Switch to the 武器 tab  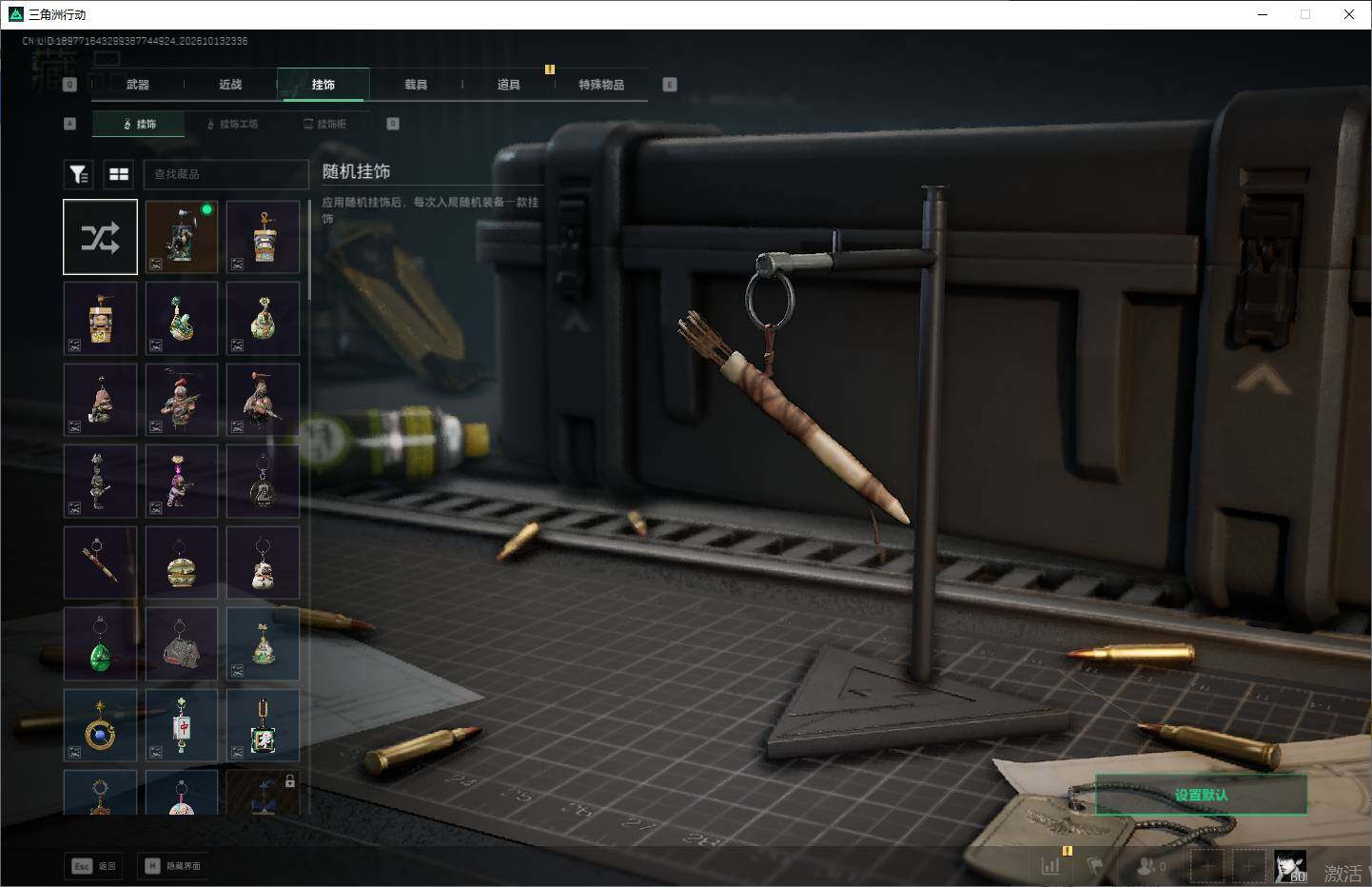[x=138, y=85]
